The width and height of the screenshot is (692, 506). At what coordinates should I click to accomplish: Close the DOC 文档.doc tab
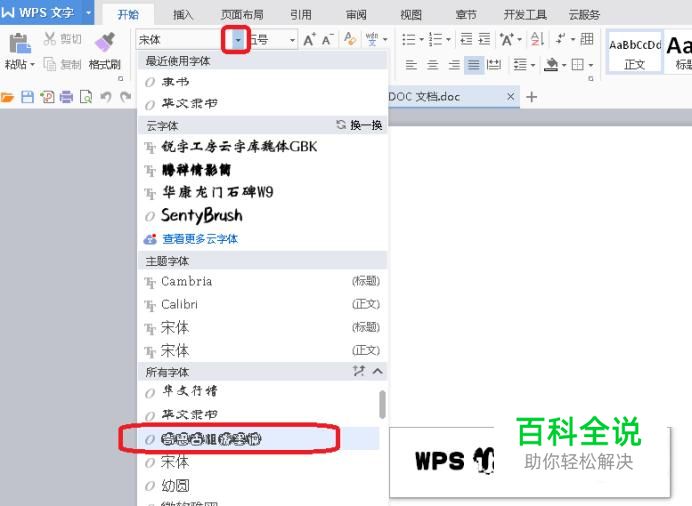511,96
